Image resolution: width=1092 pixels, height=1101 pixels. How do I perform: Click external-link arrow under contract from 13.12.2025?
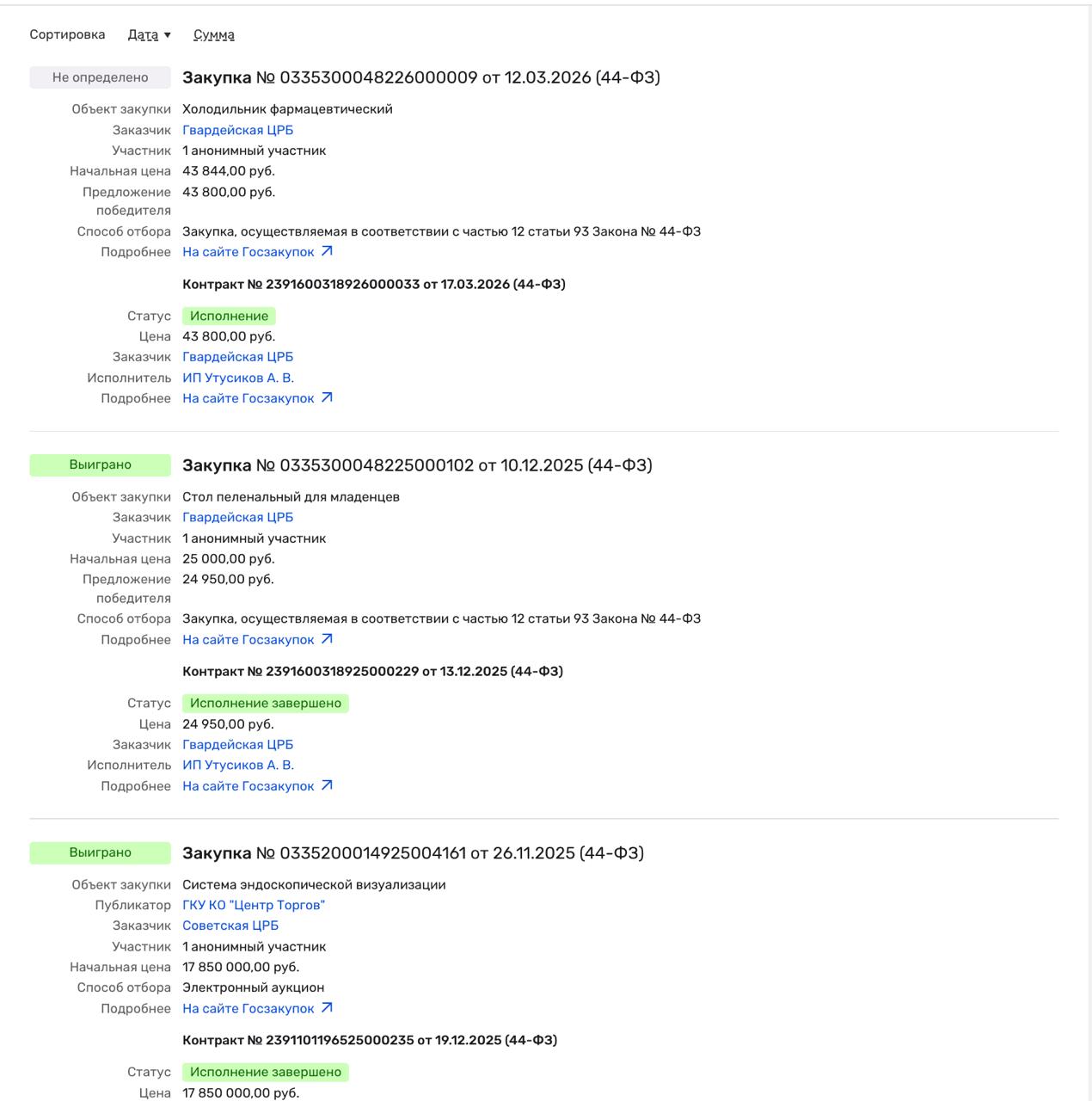pos(327,785)
